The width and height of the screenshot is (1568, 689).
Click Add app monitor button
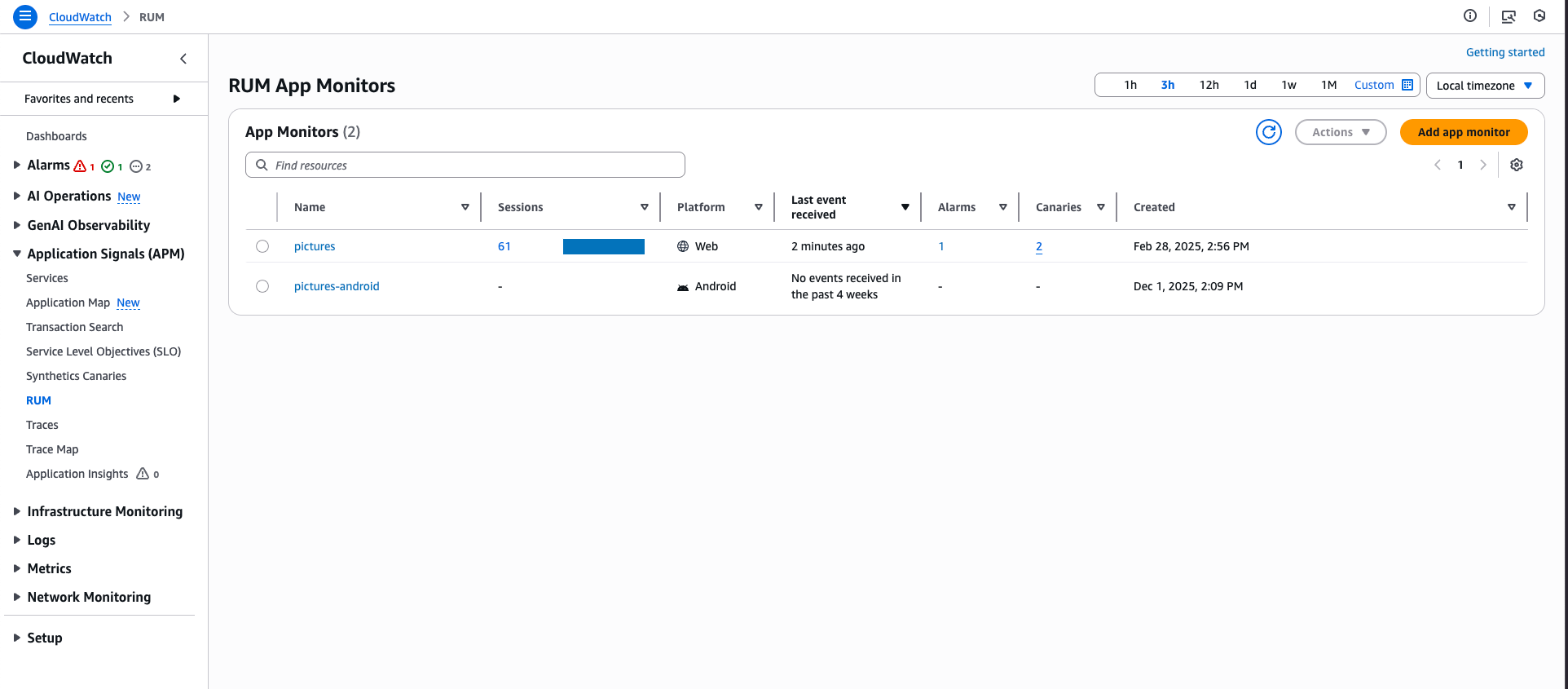1464,132
